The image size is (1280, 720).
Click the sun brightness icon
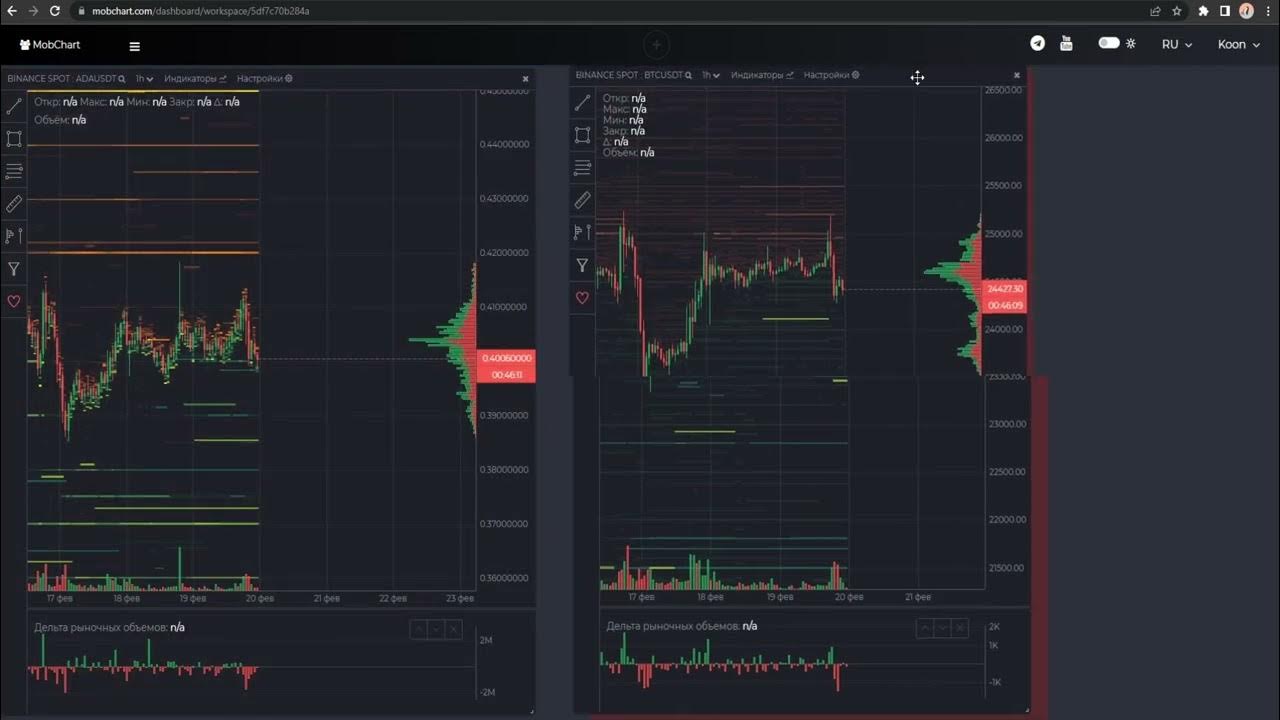click(x=1131, y=43)
